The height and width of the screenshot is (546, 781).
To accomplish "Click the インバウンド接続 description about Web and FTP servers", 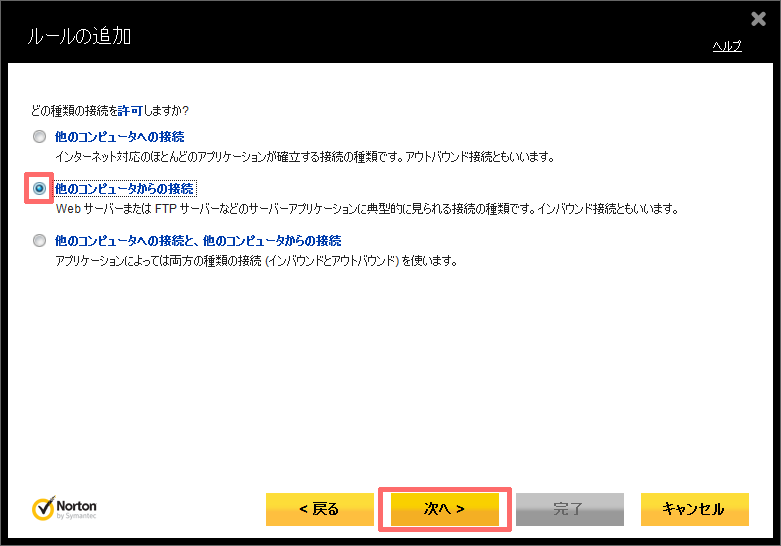I will pos(366,210).
